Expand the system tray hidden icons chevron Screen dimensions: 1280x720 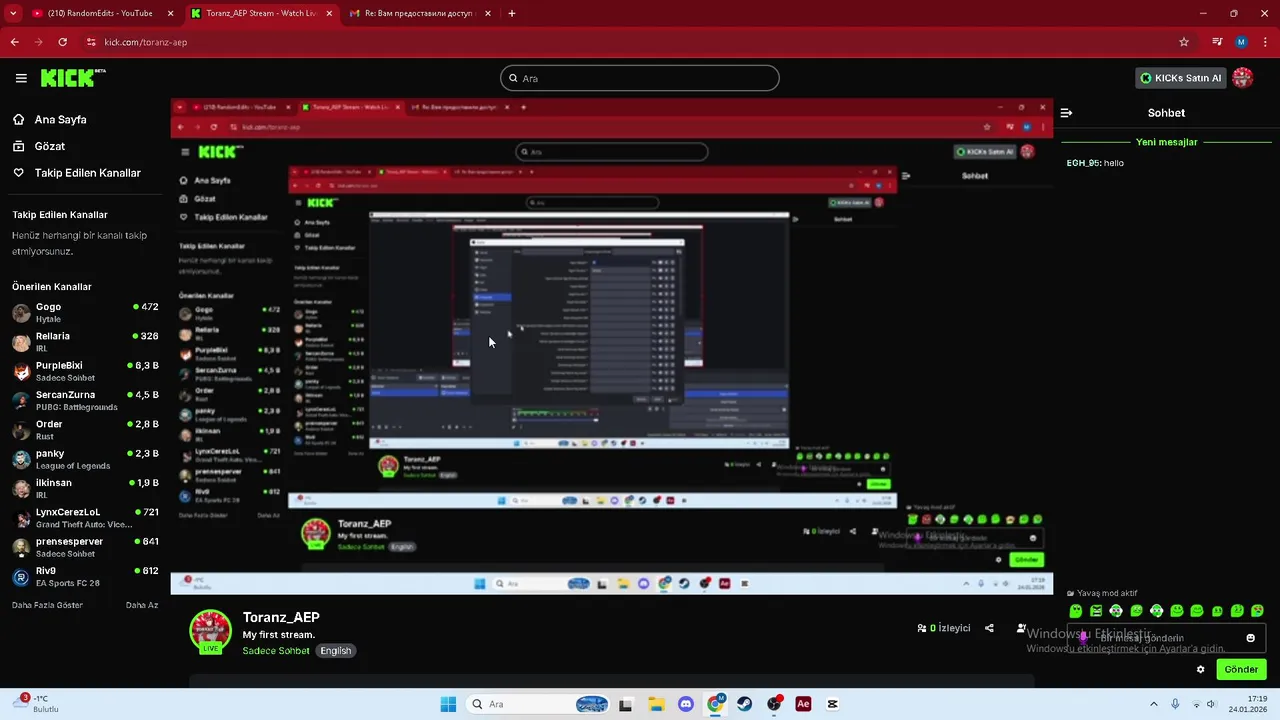[x=1153, y=704]
